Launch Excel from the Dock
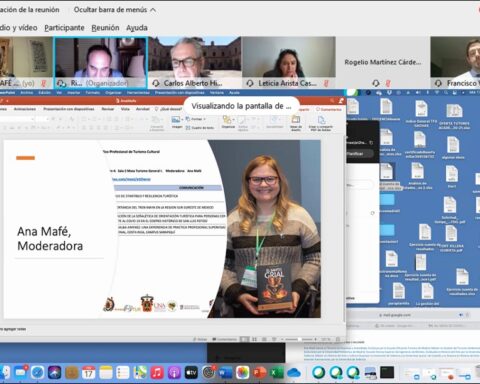 tap(277, 372)
